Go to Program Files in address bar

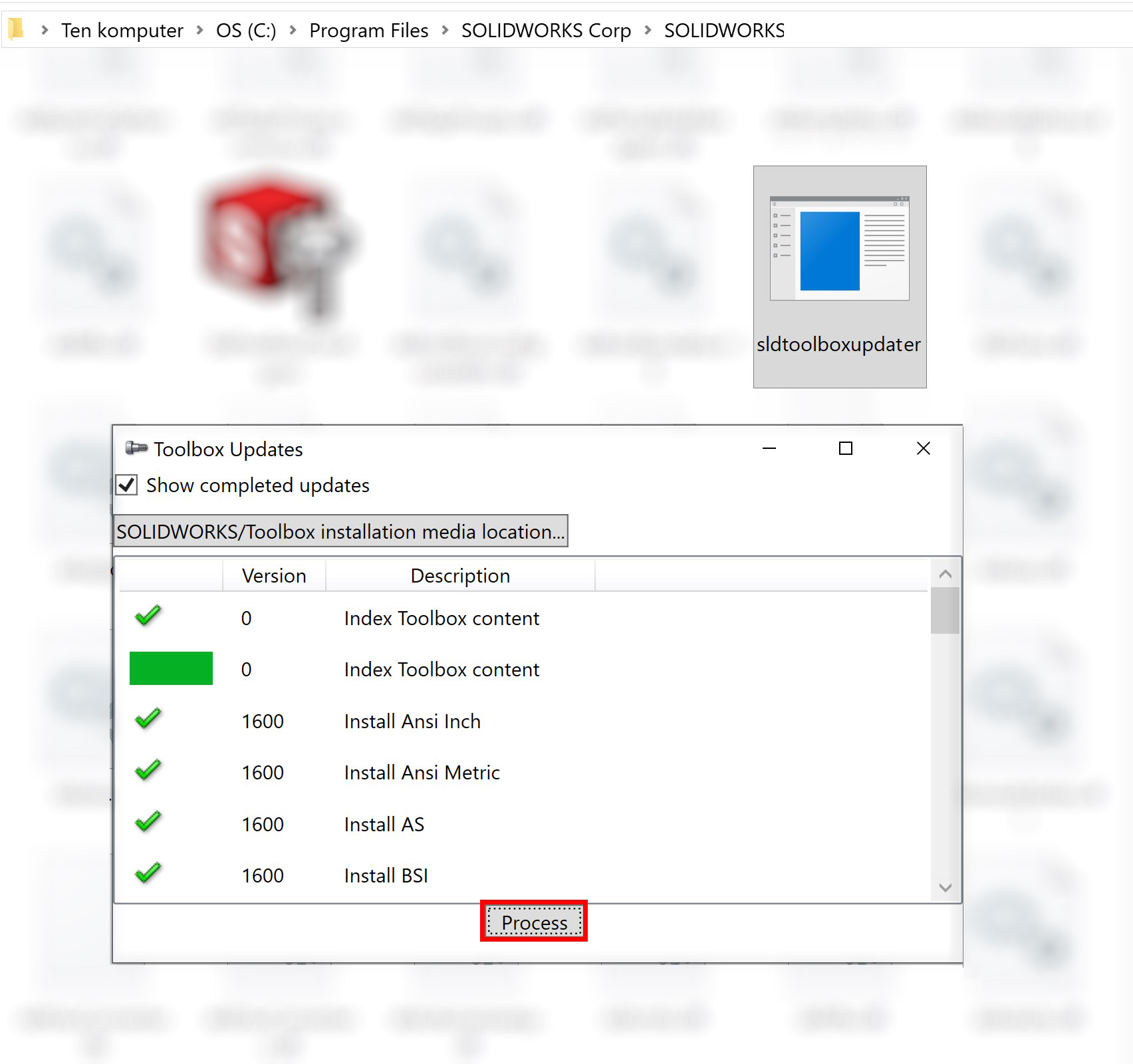point(369,31)
